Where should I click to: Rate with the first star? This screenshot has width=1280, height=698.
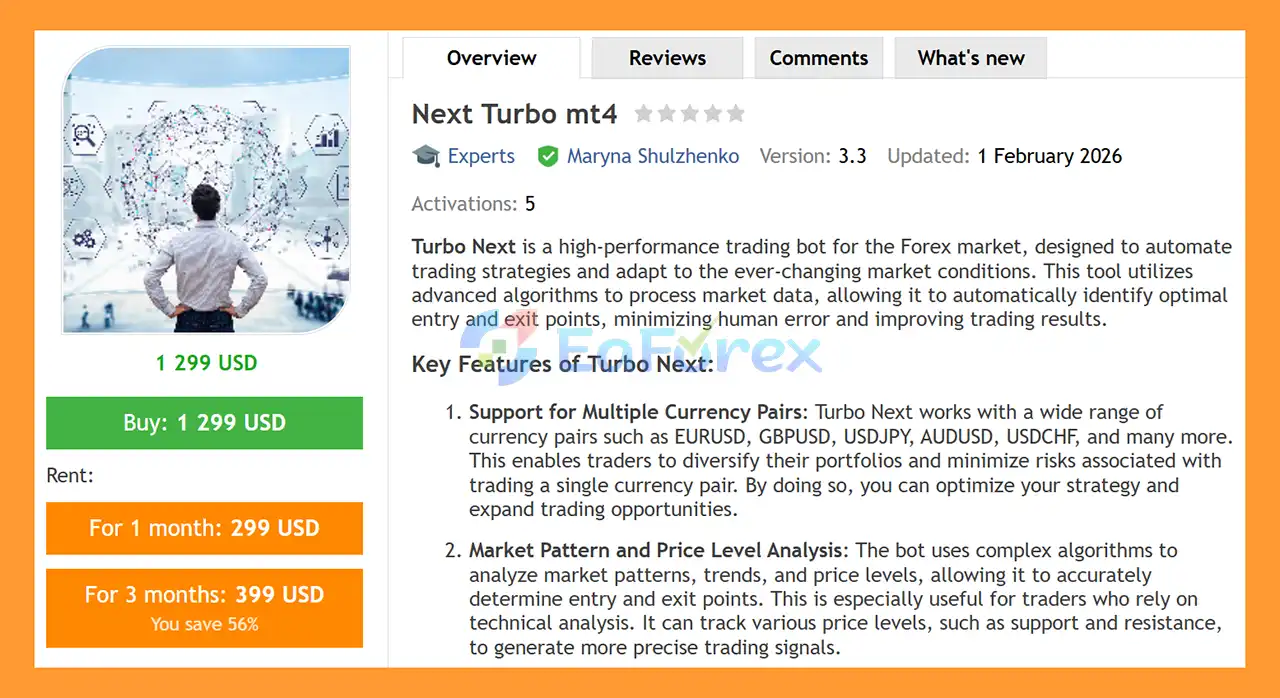(644, 114)
